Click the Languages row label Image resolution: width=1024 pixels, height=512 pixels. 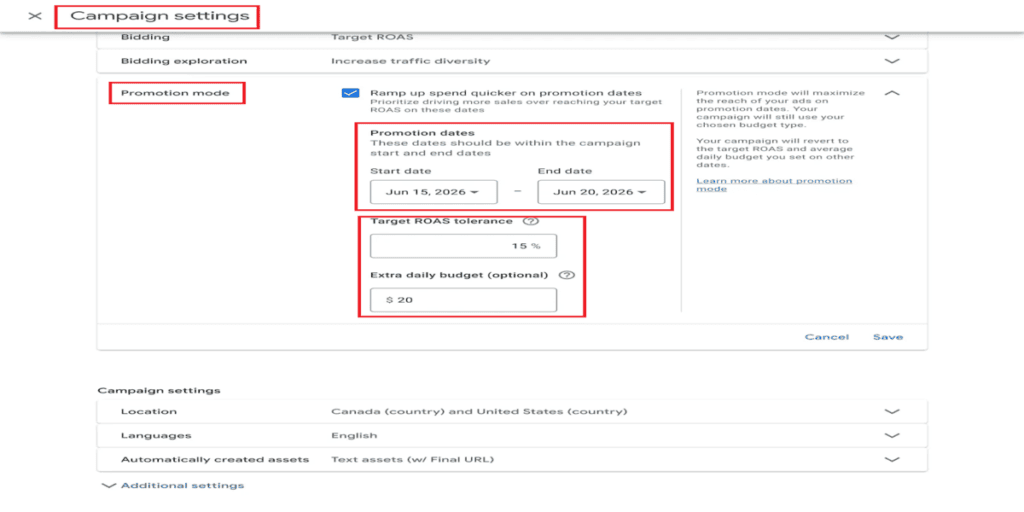(x=156, y=435)
